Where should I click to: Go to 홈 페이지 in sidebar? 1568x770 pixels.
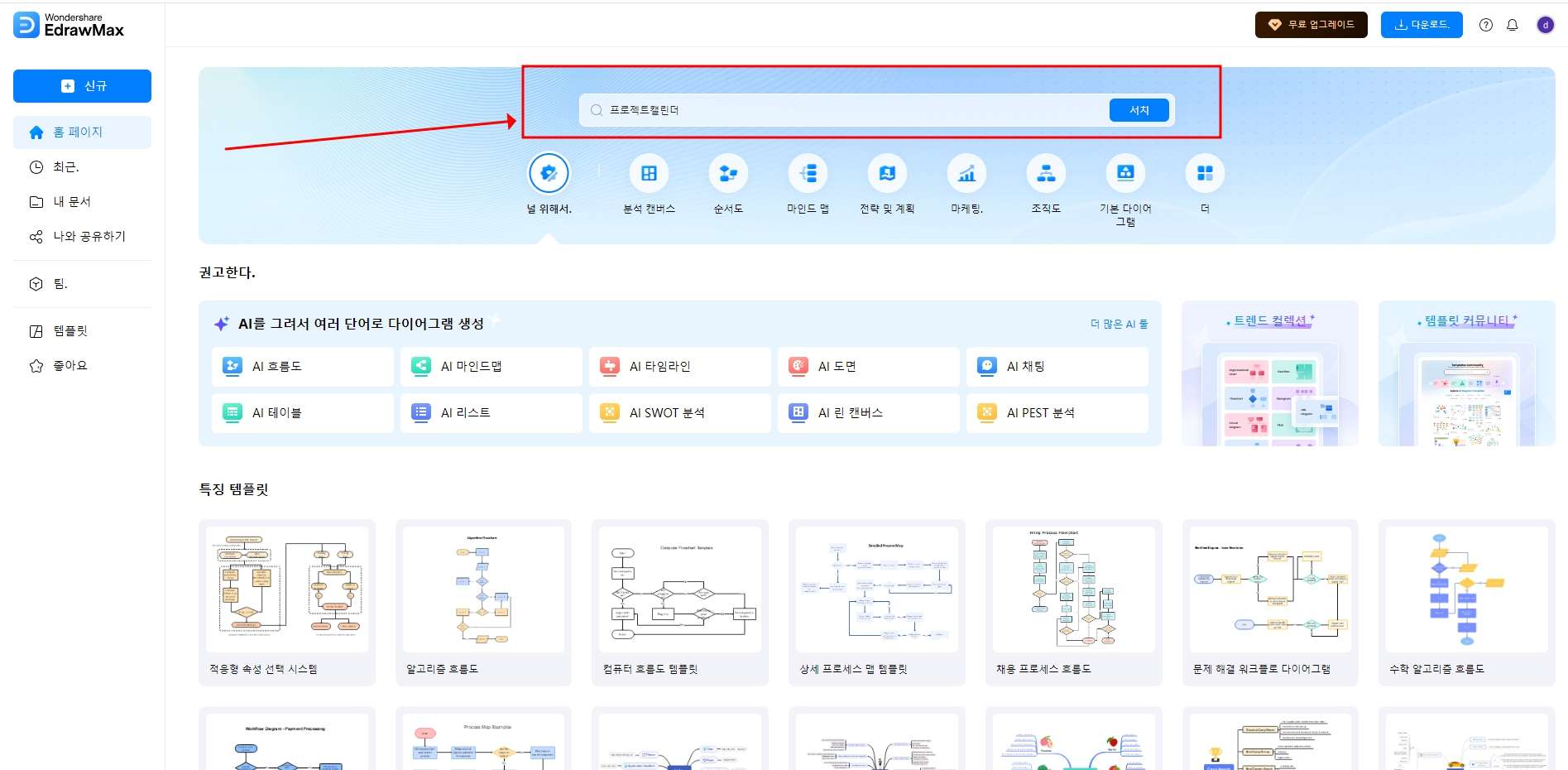click(82, 132)
